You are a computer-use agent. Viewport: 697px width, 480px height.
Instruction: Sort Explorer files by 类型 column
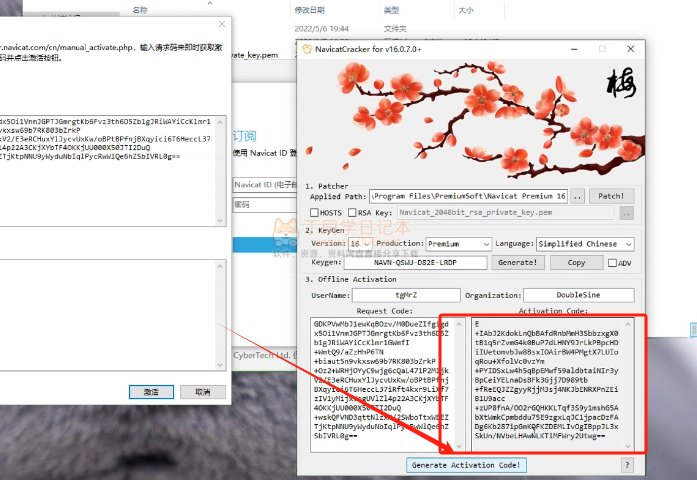click(x=391, y=10)
